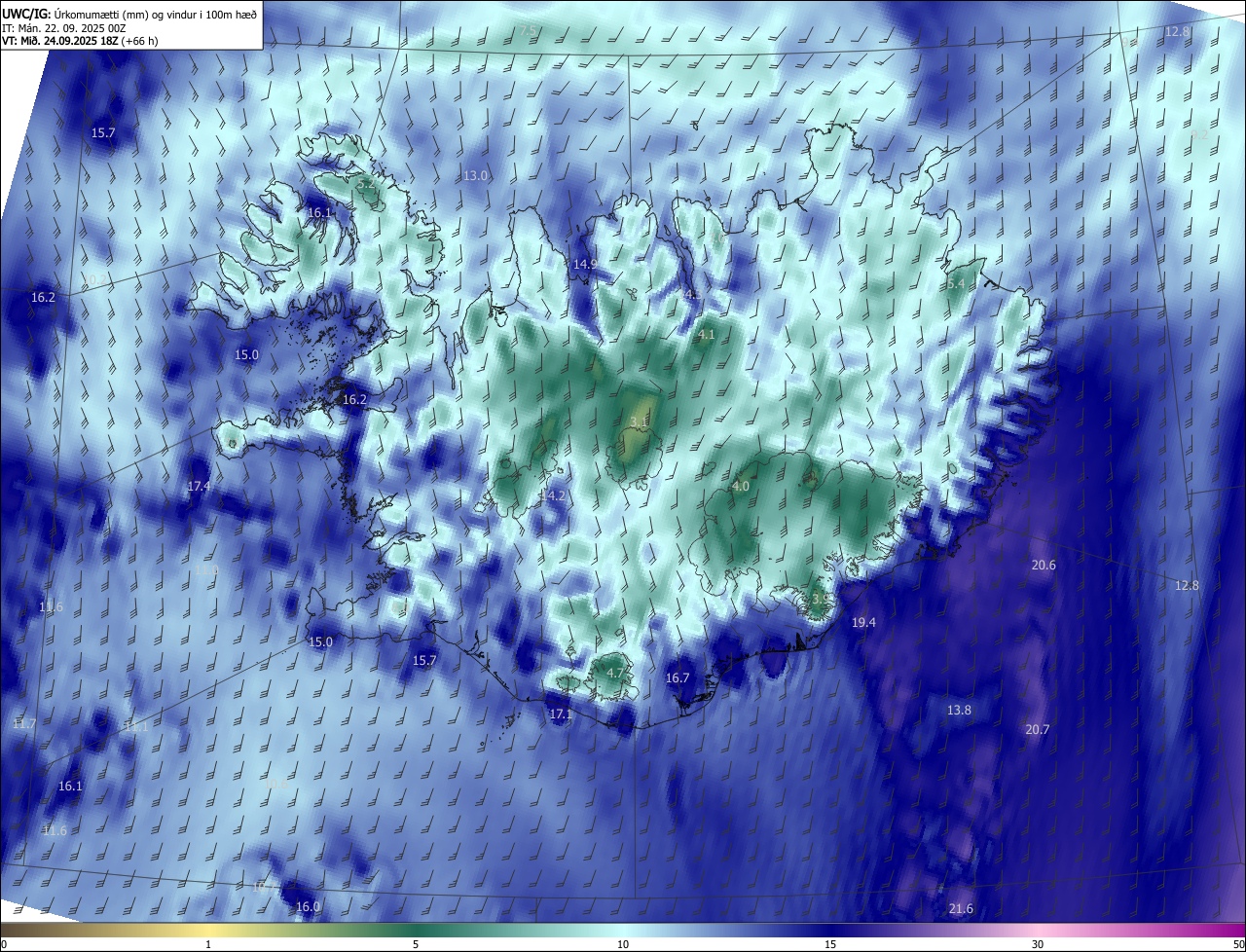Click the color scale tick label 5
Viewport: 1246px width, 952px height.
416,945
